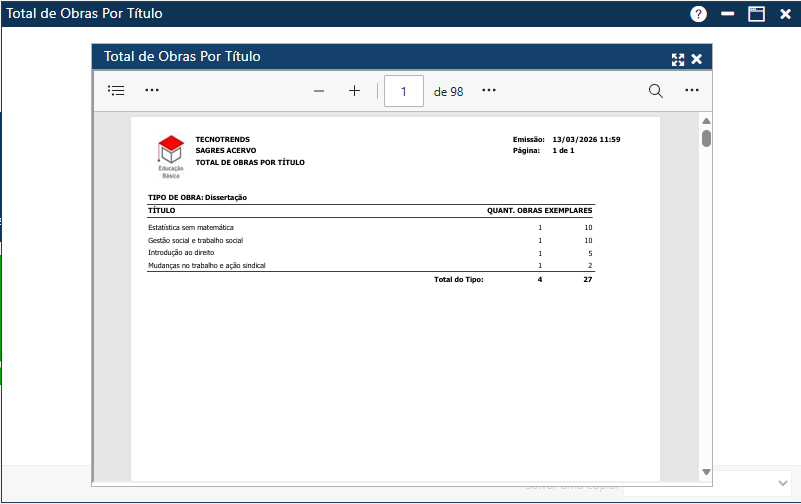Maximize the outer Total de Obras window

[757, 14]
